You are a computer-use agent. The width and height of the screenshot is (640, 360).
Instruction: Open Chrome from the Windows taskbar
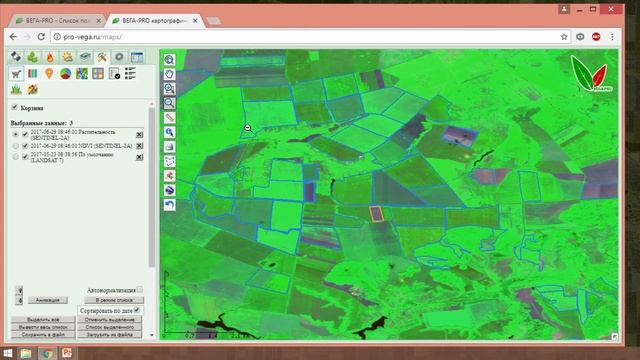(47, 353)
